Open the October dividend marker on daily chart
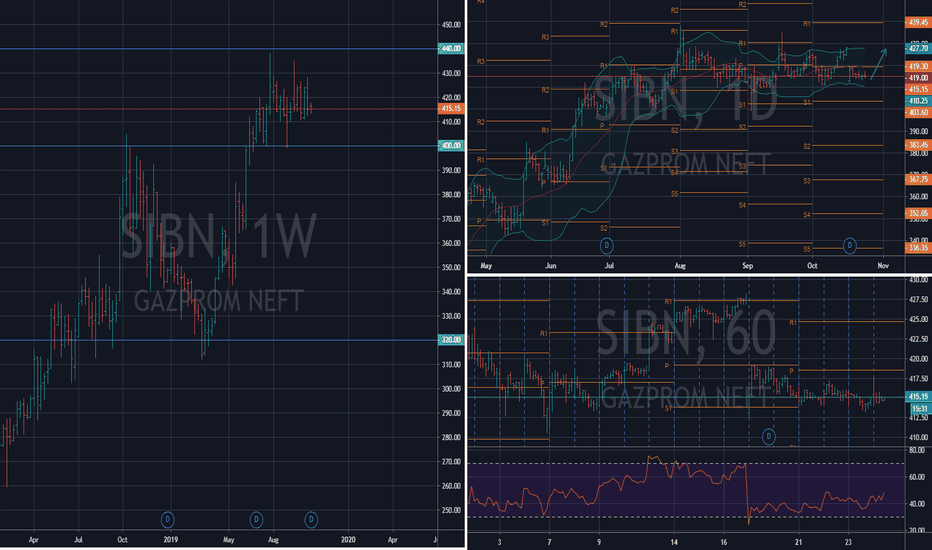Screen dimensions: 932x550 pos(849,245)
